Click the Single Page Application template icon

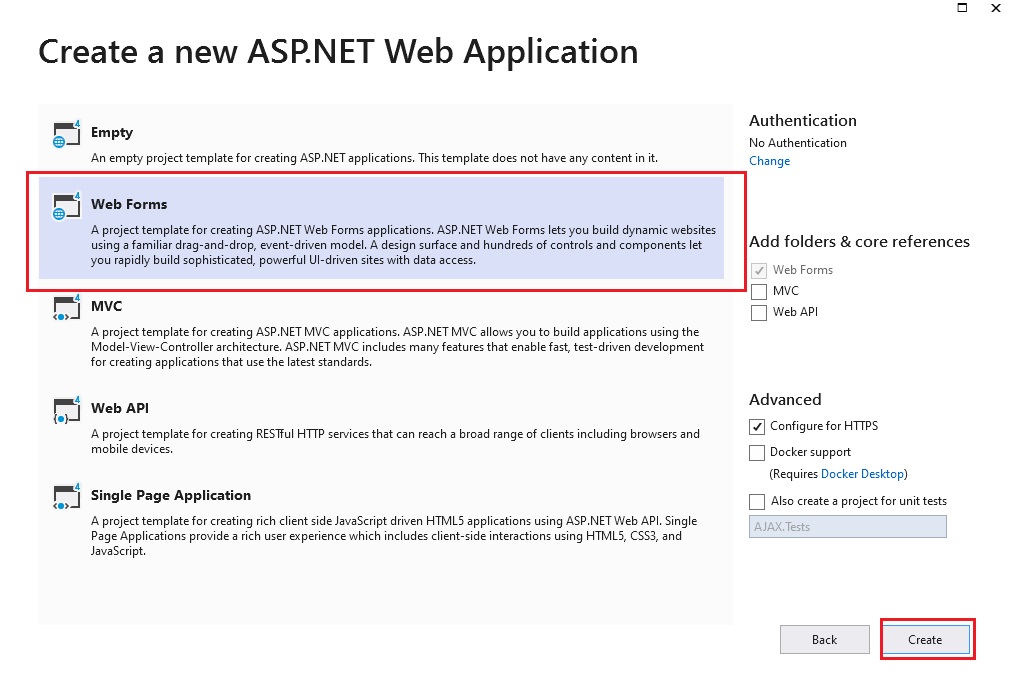coord(67,497)
